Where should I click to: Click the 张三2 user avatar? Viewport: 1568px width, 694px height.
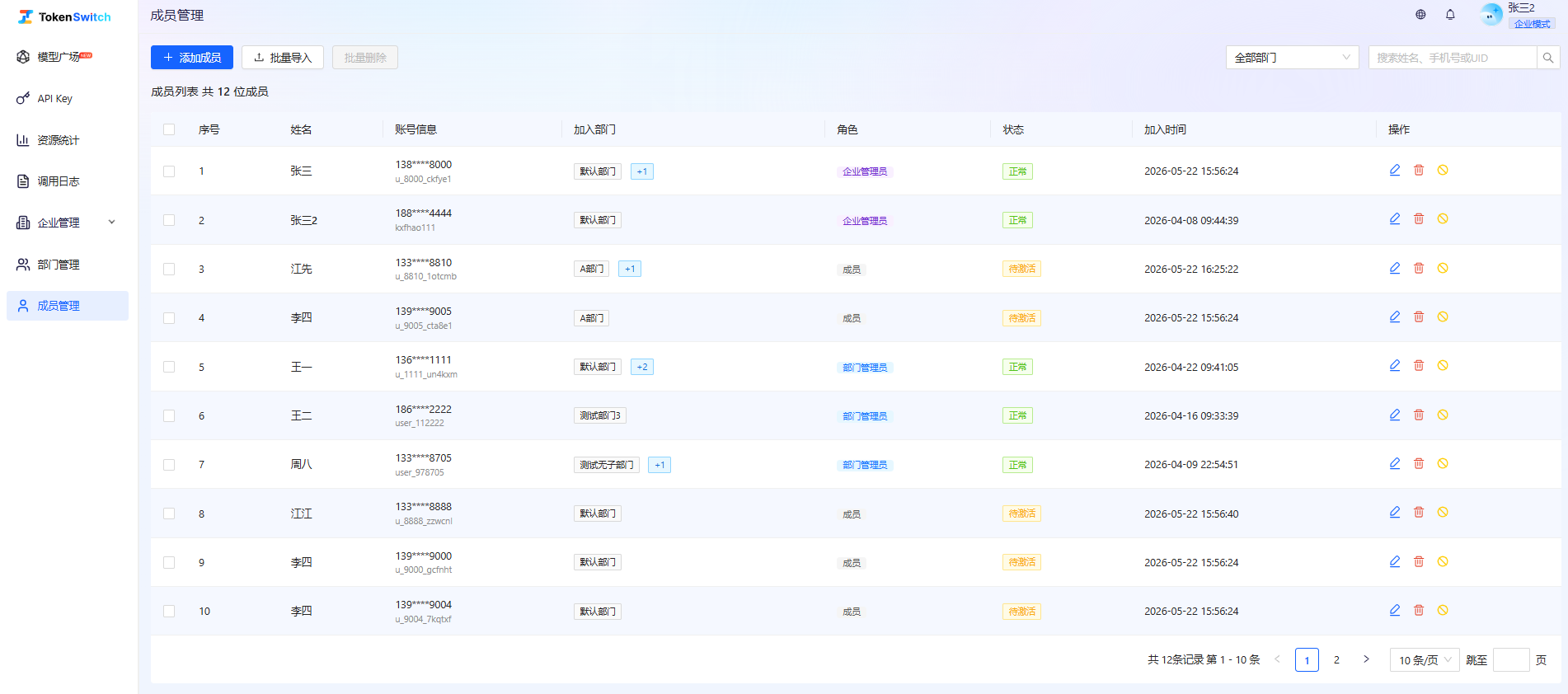[1491, 15]
